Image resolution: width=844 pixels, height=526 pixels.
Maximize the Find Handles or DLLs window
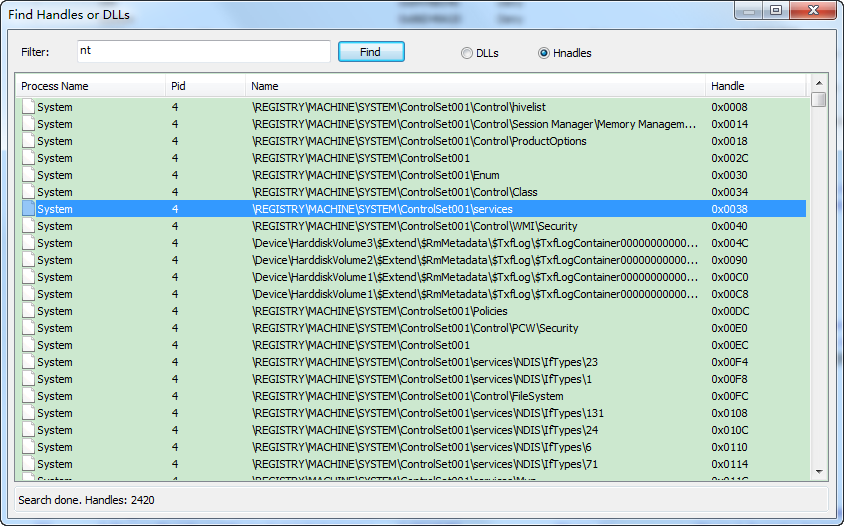point(776,11)
